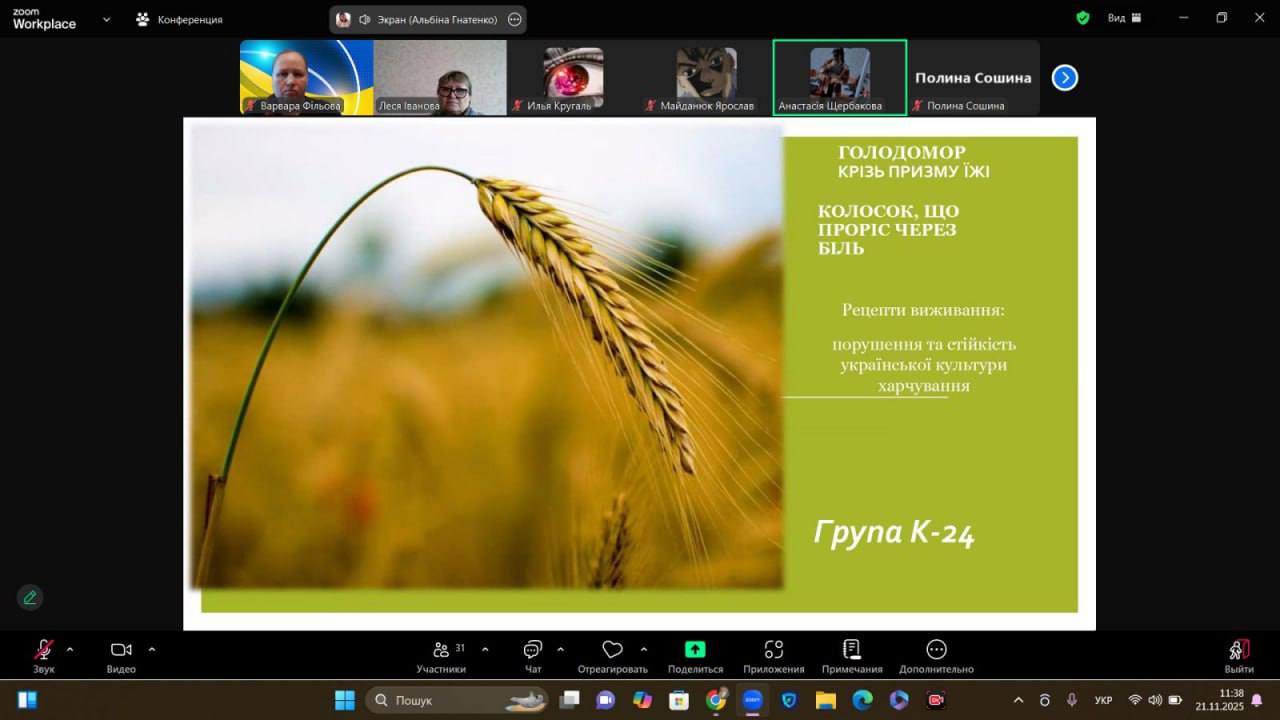1280x720 pixels.
Task: Open the Вид view layout menu
Action: [x=1124, y=18]
